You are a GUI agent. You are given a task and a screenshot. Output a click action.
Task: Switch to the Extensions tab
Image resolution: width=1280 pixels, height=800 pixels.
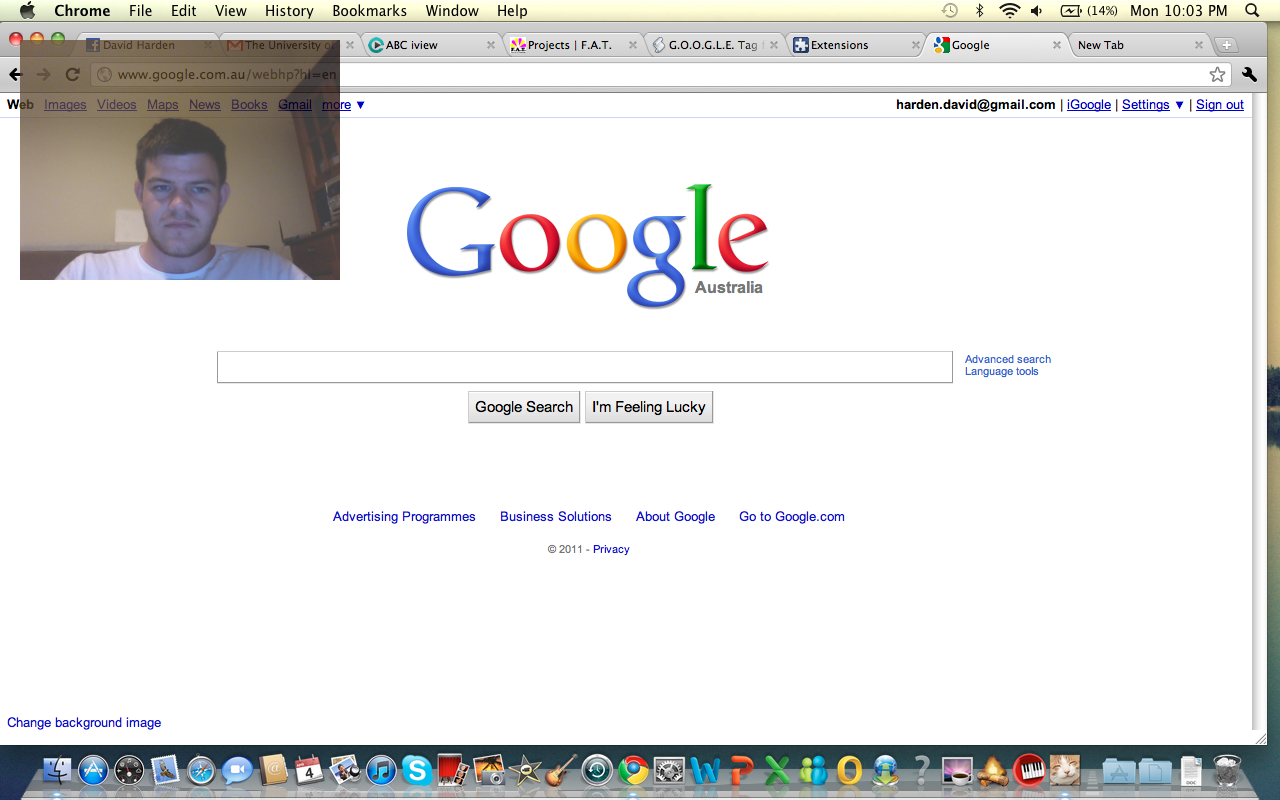coord(855,45)
